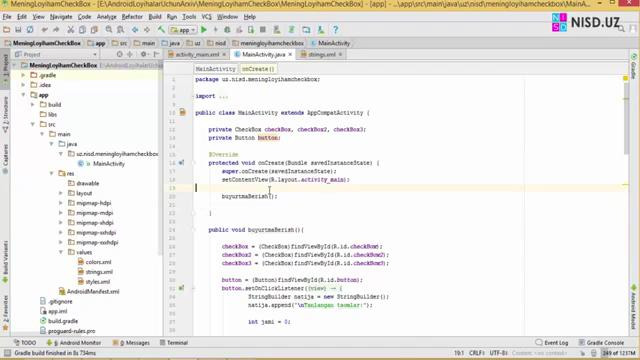
Task: Open the TODO tool window
Action: pyautogui.click(x=25, y=343)
